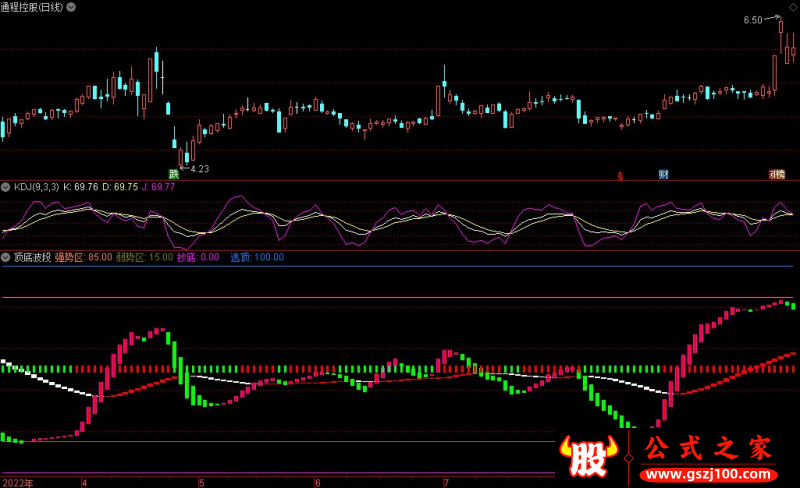Click the 2022年 date axis label

pyautogui.click(x=18, y=481)
